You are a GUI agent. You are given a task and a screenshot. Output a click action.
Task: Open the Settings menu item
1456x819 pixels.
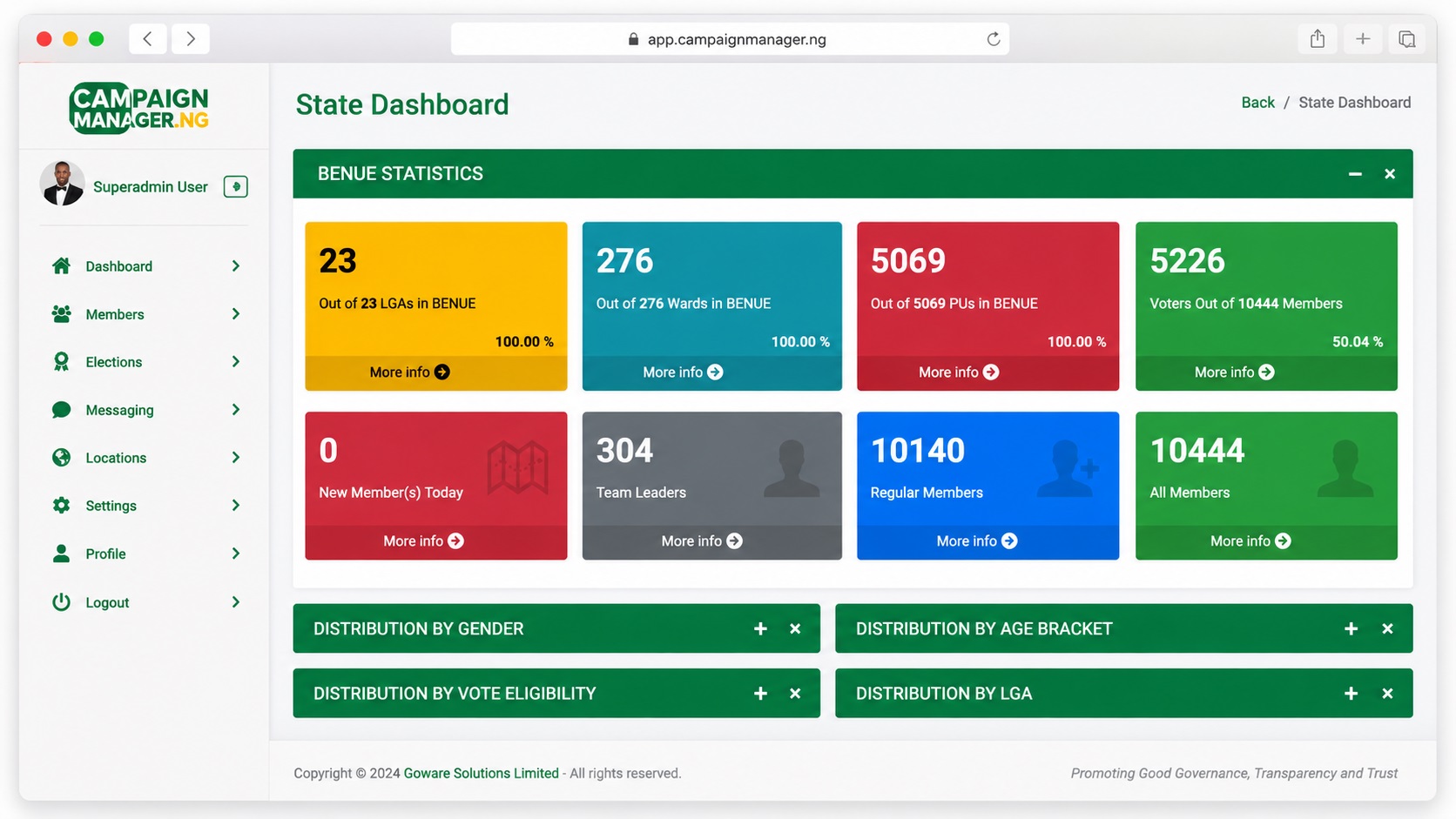tap(144, 505)
